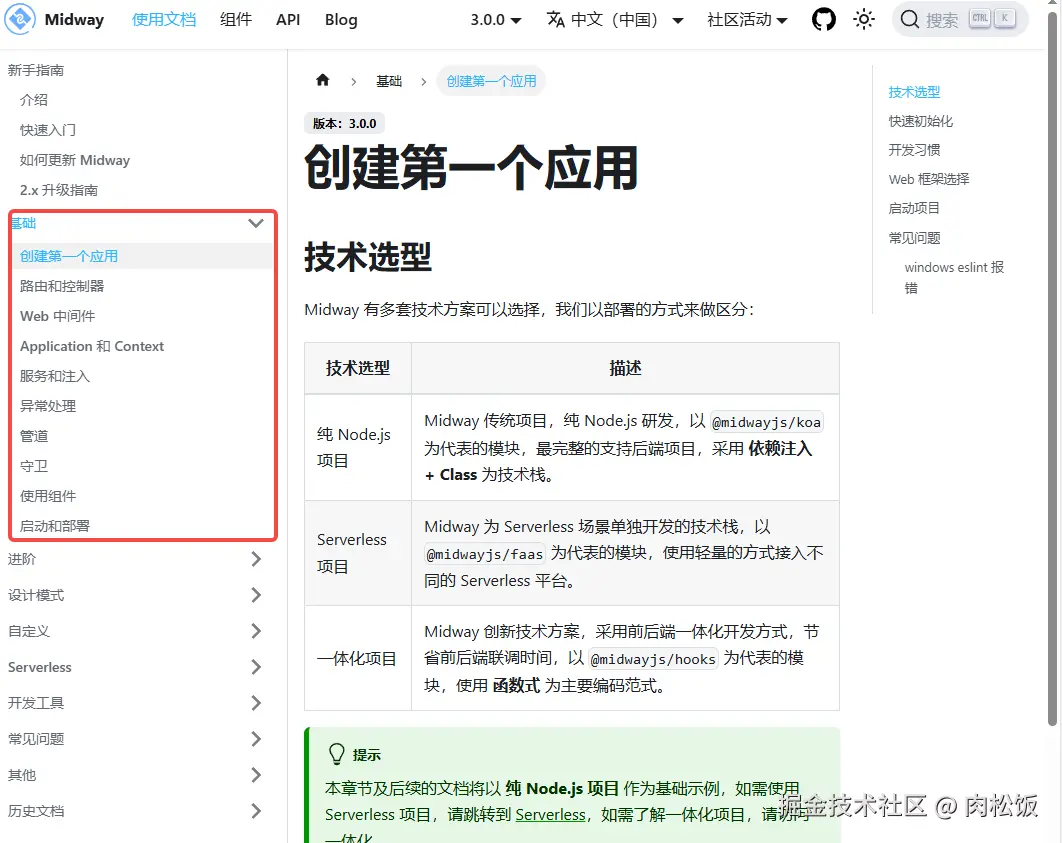The image size is (1062, 843).
Task: Open the 使用文档 nav tab
Action: pos(164,20)
